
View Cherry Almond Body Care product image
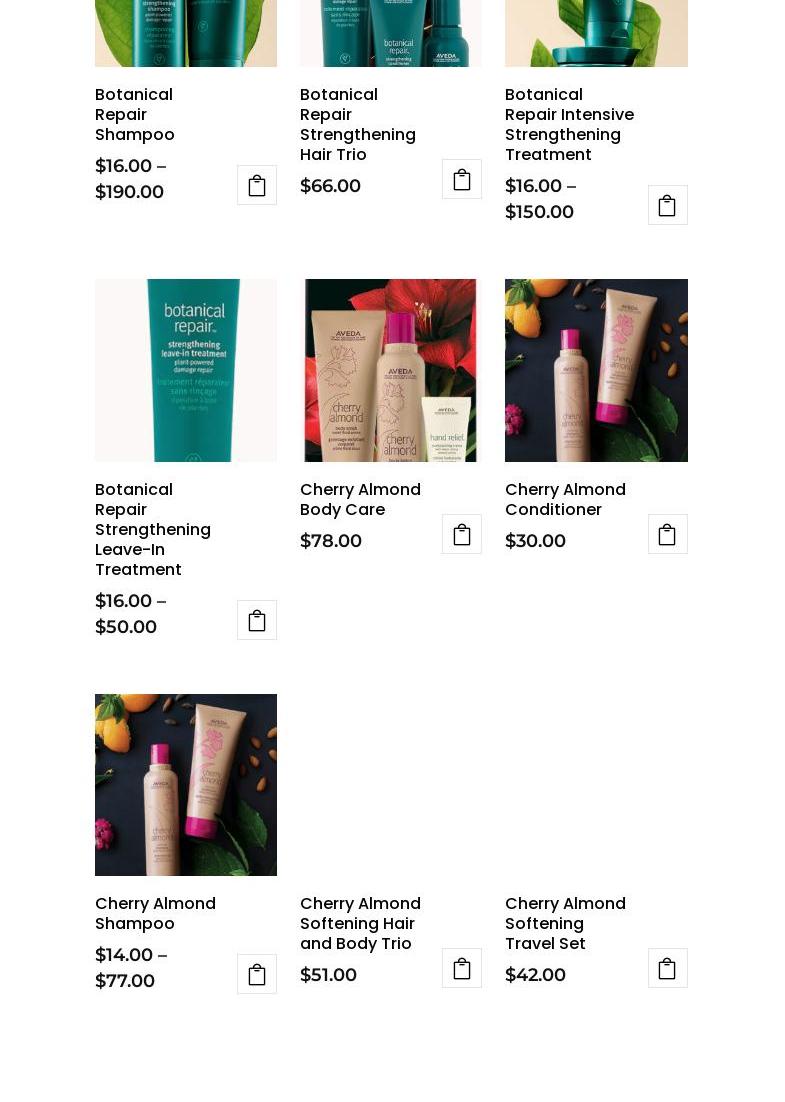pos(391,370)
